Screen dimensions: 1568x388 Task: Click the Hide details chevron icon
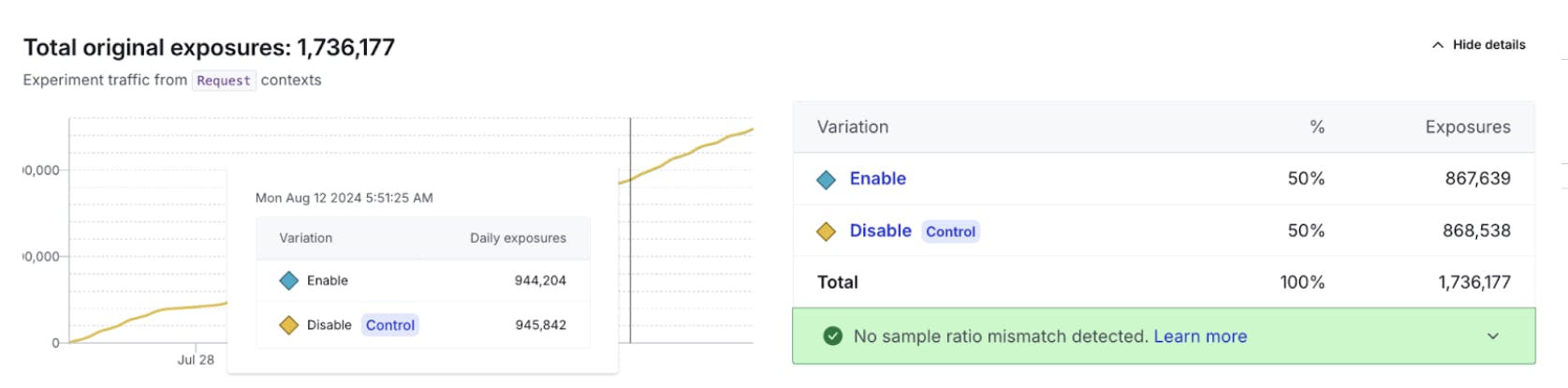(1438, 45)
